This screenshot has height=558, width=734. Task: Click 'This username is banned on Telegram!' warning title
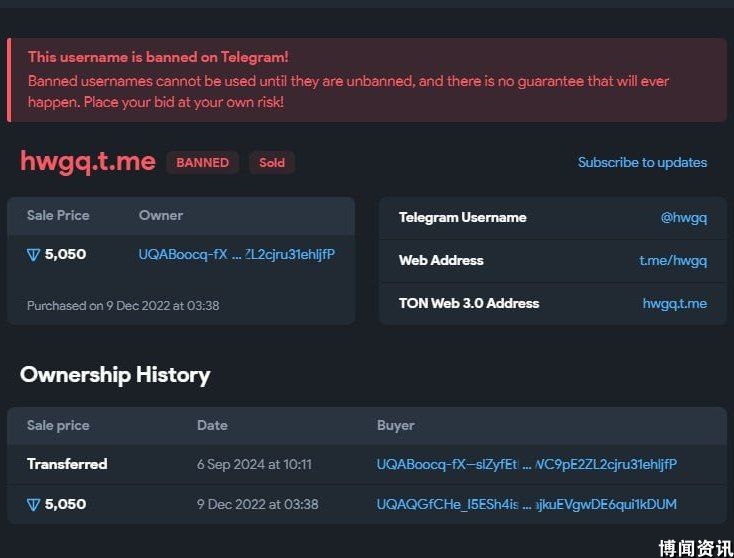[158, 57]
